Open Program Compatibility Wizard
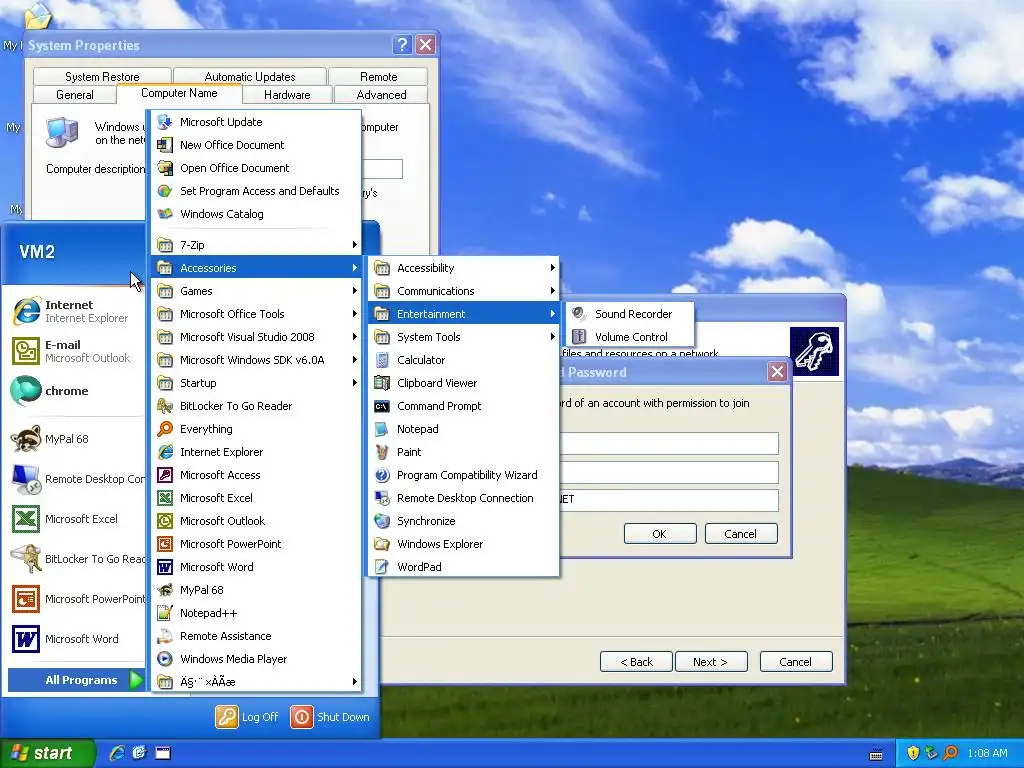The width and height of the screenshot is (1024, 768). [464, 475]
